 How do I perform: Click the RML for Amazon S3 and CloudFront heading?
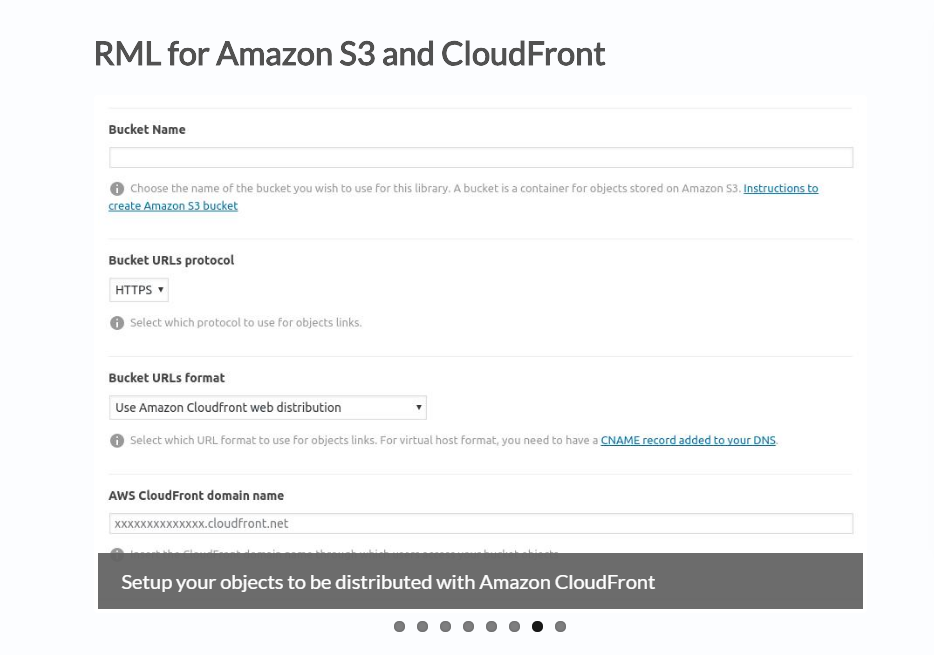(x=349, y=53)
